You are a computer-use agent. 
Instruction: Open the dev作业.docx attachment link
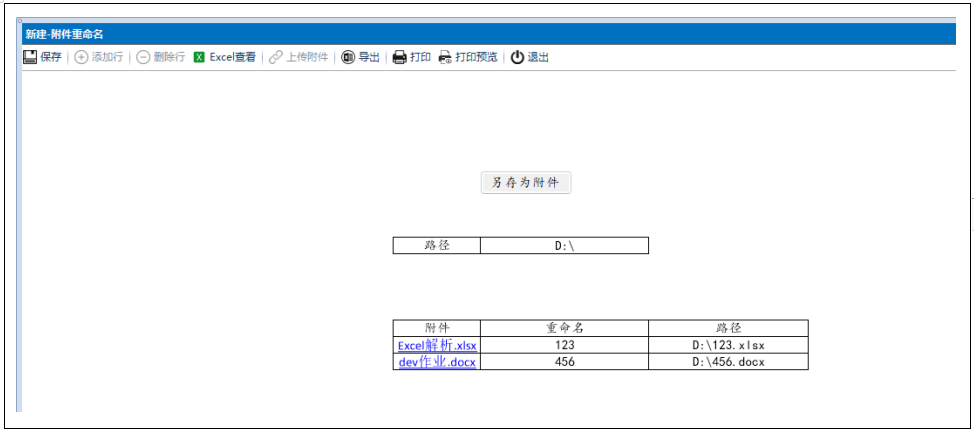(x=437, y=362)
